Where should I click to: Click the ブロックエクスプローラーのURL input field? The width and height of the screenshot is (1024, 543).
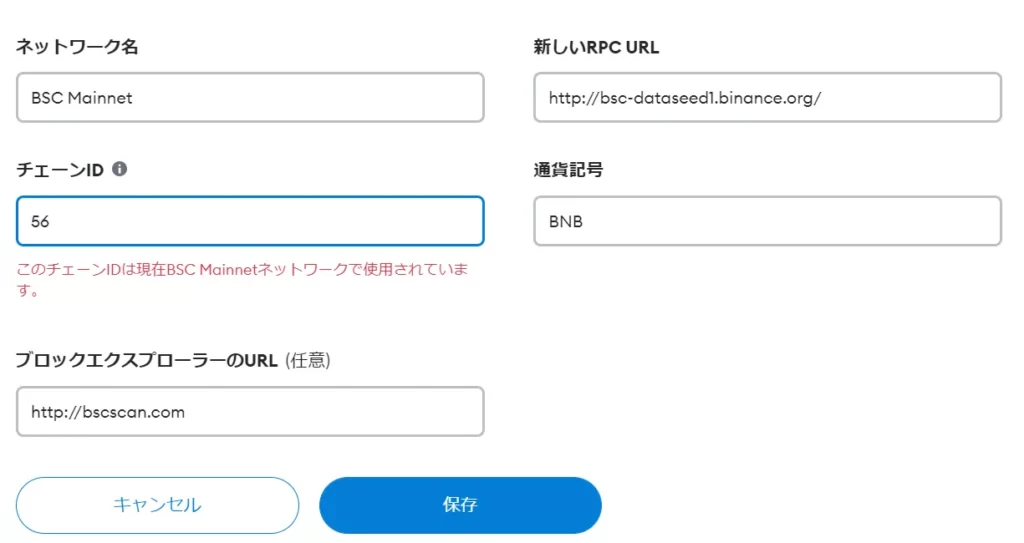[x=250, y=412]
